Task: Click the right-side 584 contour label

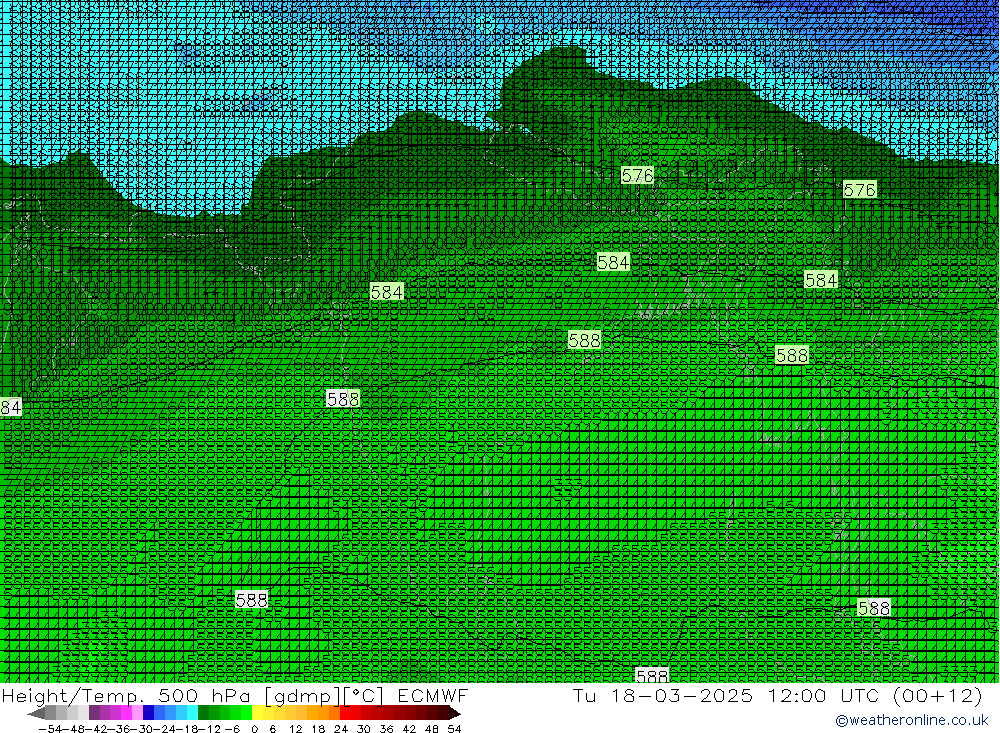Action: tap(820, 280)
